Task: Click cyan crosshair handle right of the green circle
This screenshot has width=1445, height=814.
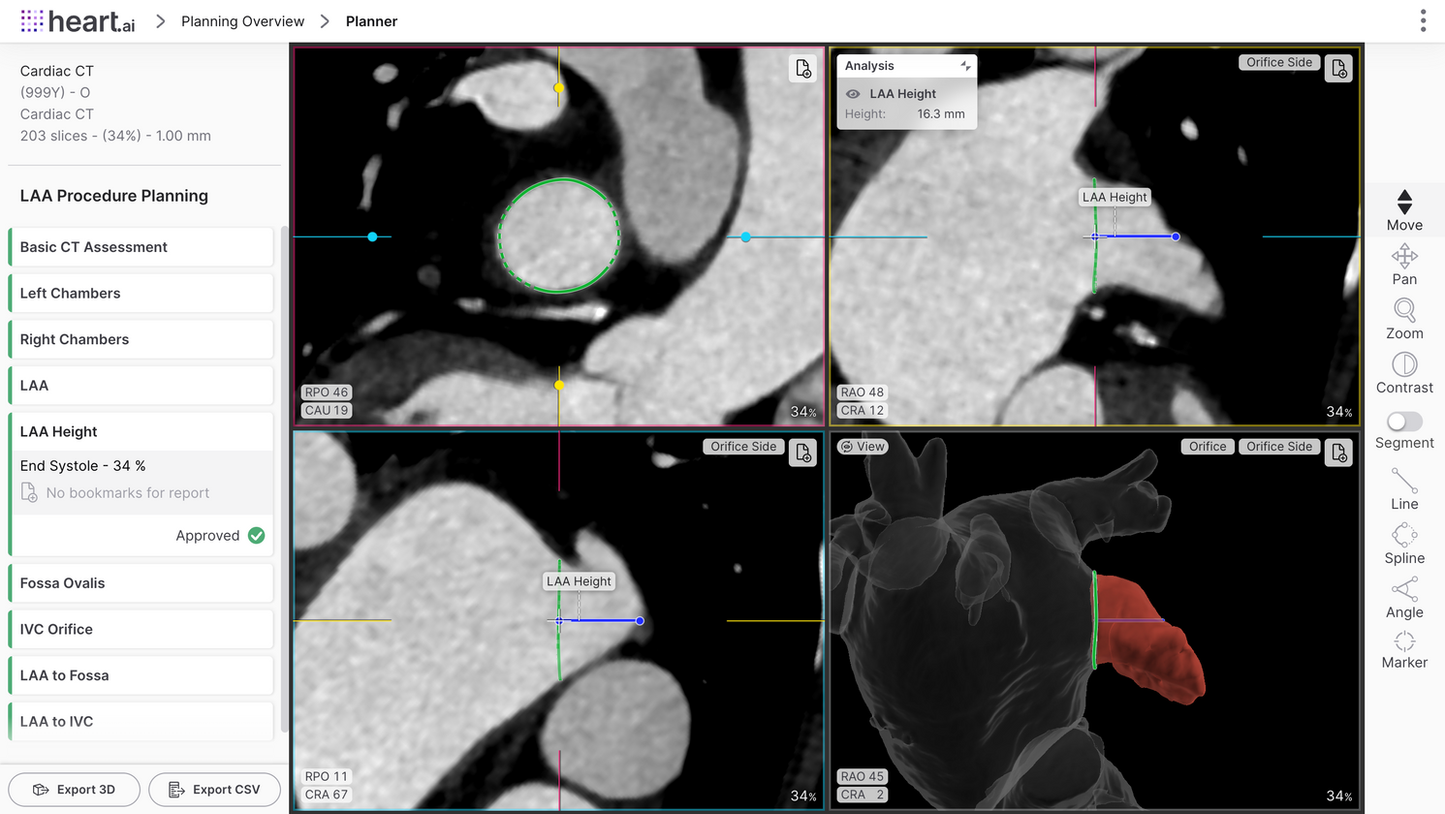Action: [745, 237]
